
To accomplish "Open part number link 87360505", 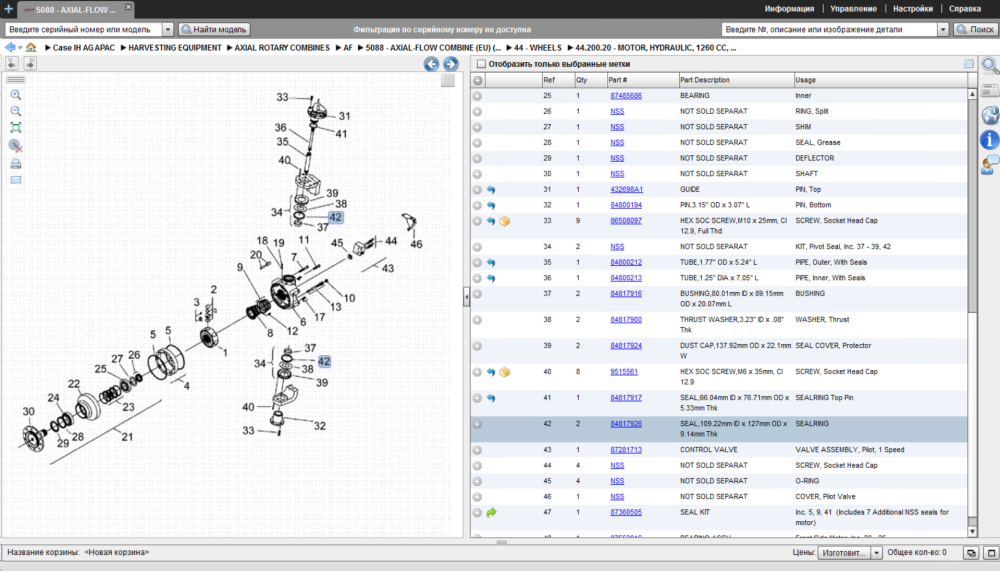I will 626,512.
